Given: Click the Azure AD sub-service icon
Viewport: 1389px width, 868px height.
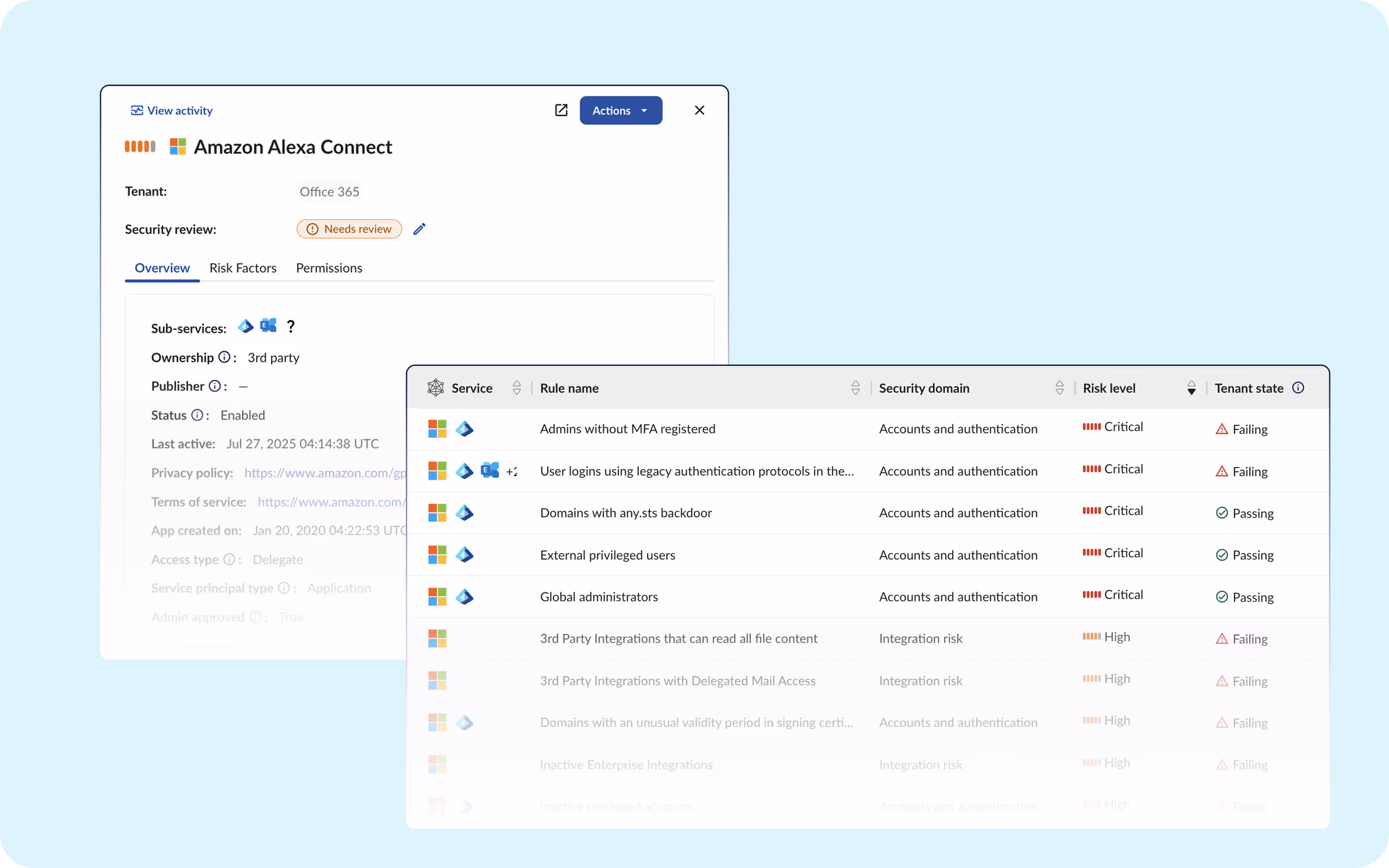Looking at the screenshot, I should click(246, 326).
